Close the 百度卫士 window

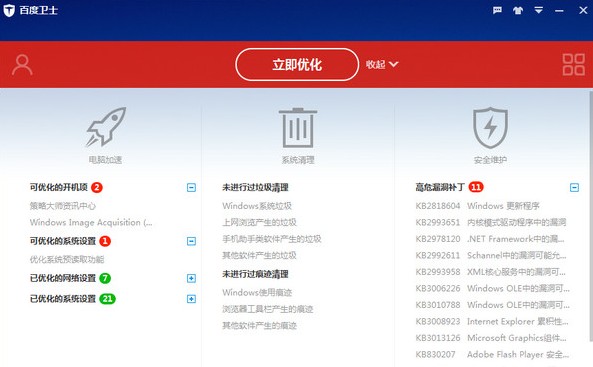pos(583,10)
